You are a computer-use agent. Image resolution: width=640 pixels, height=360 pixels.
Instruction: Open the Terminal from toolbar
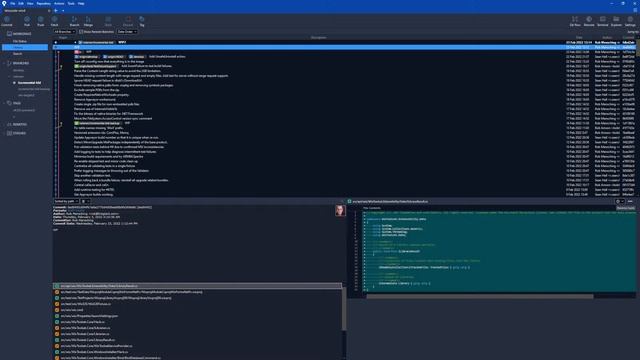coord(602,21)
